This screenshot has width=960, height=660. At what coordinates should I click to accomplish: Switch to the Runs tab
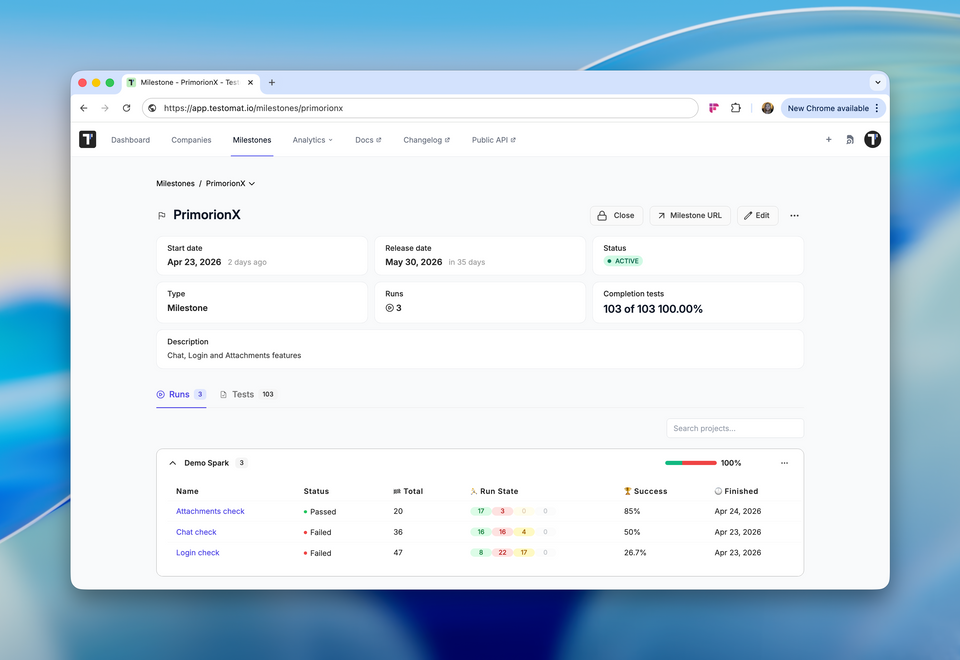[180, 394]
